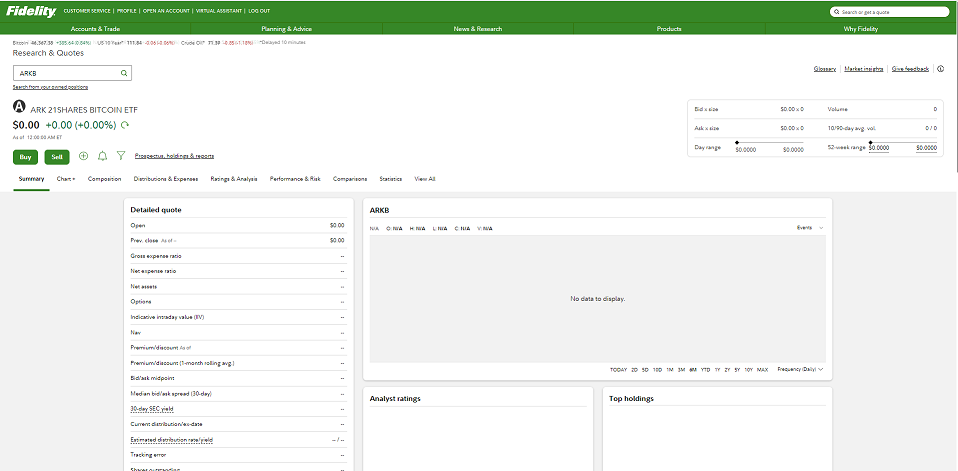Viewport: 958px width, 471px height.
Task: Click the Analyst ratings heading
Action: point(395,399)
